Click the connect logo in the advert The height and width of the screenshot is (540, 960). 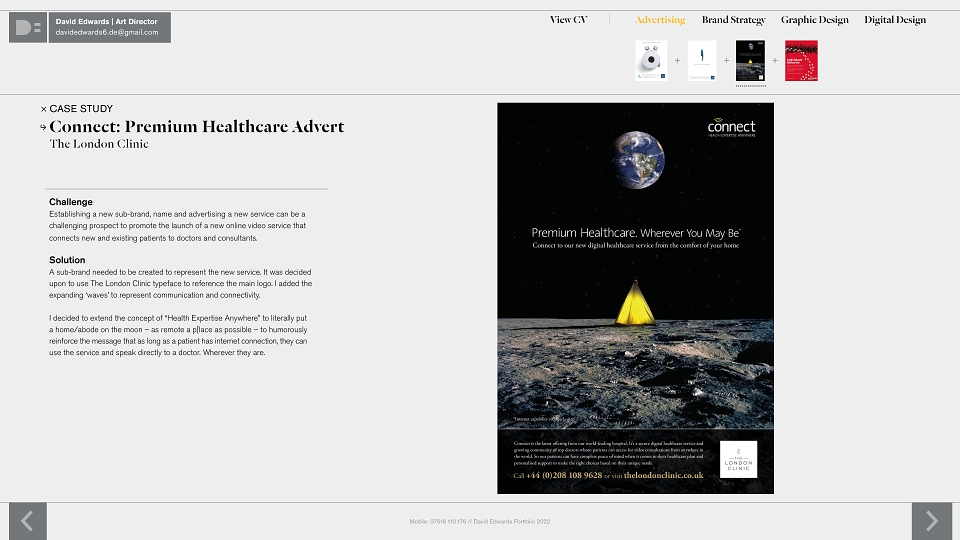click(732, 127)
